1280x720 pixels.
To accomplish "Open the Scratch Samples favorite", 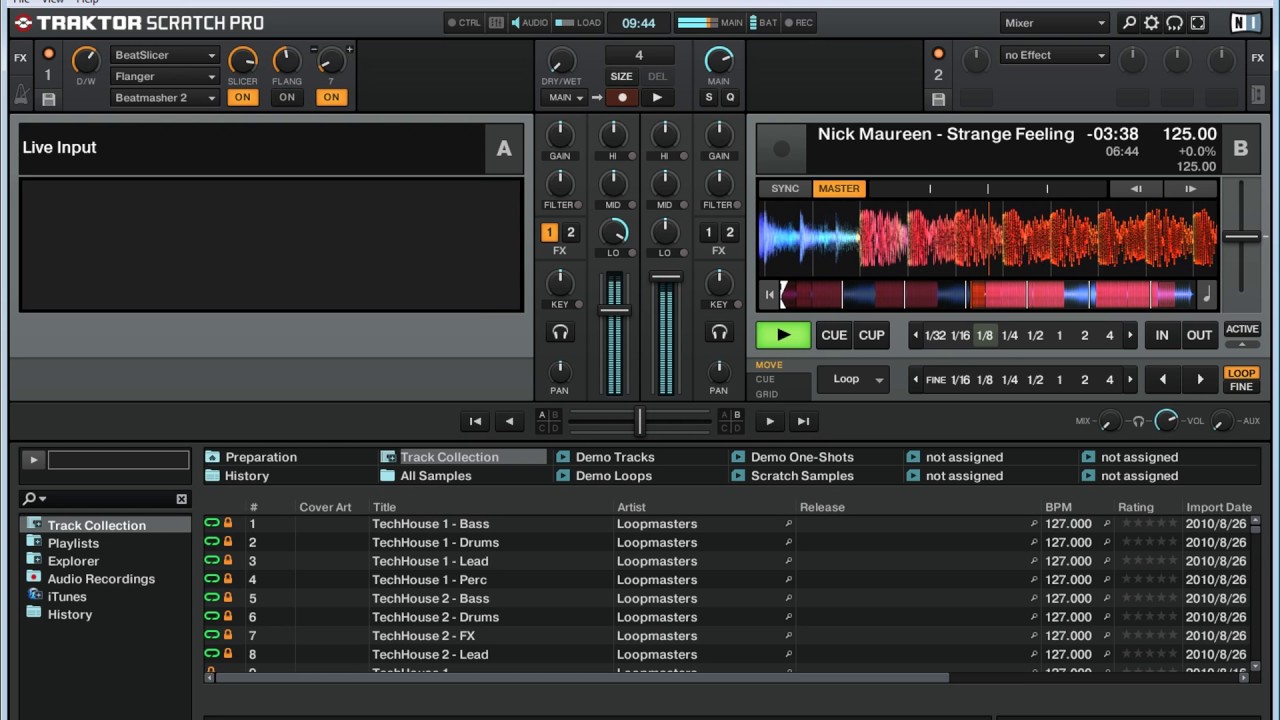I will click(802, 476).
